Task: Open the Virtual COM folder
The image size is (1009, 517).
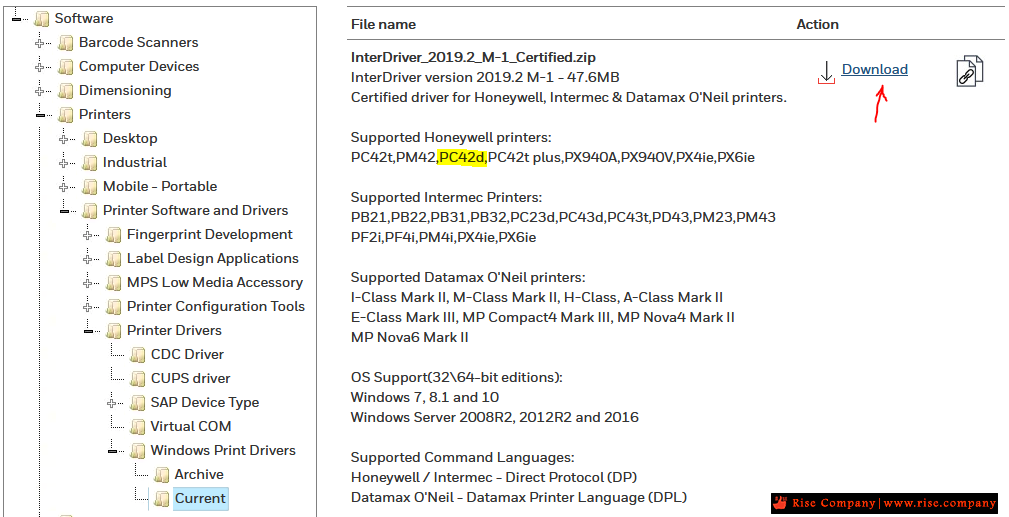Action: [x=190, y=426]
